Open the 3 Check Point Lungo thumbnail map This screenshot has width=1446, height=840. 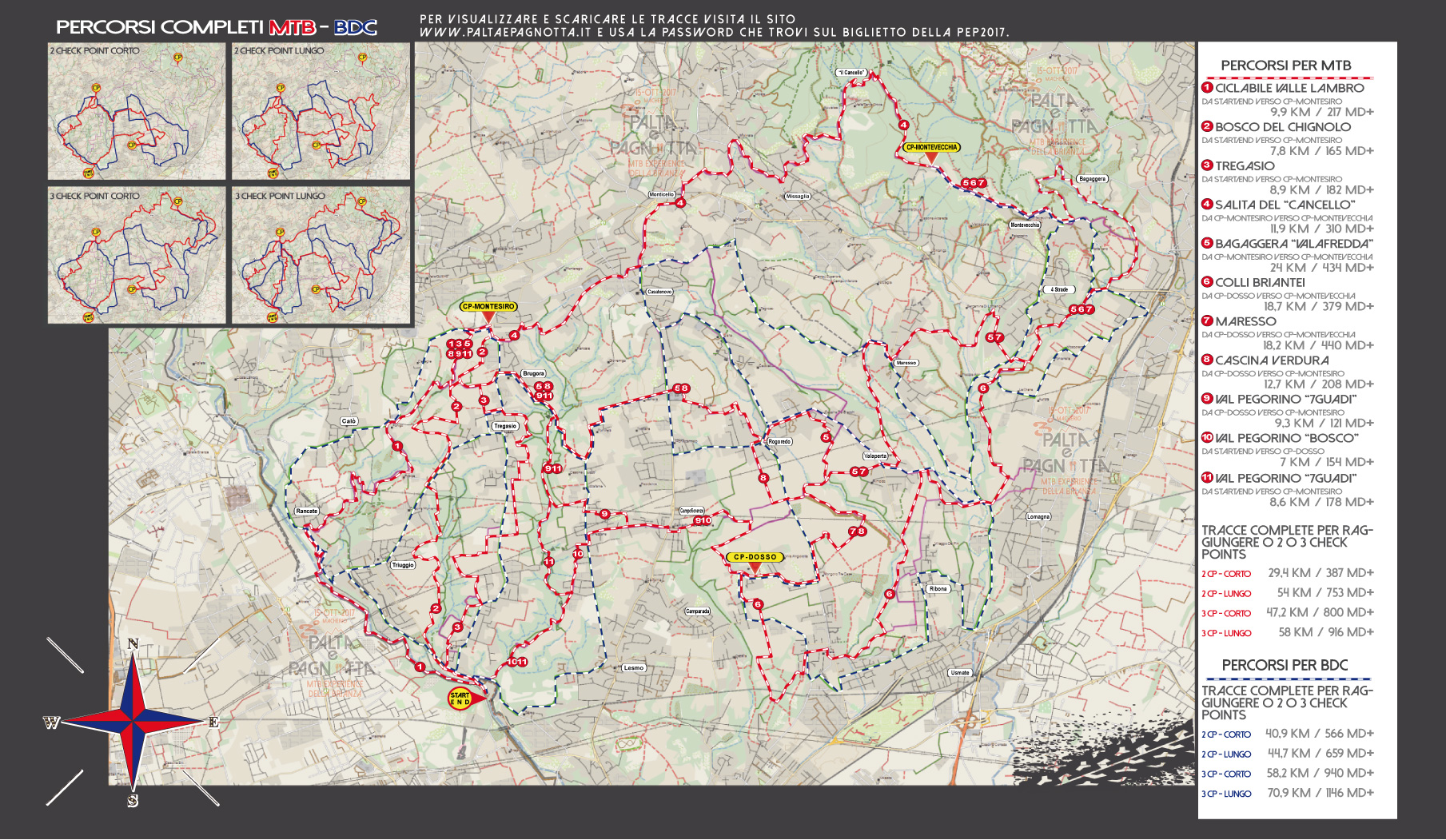(321, 256)
